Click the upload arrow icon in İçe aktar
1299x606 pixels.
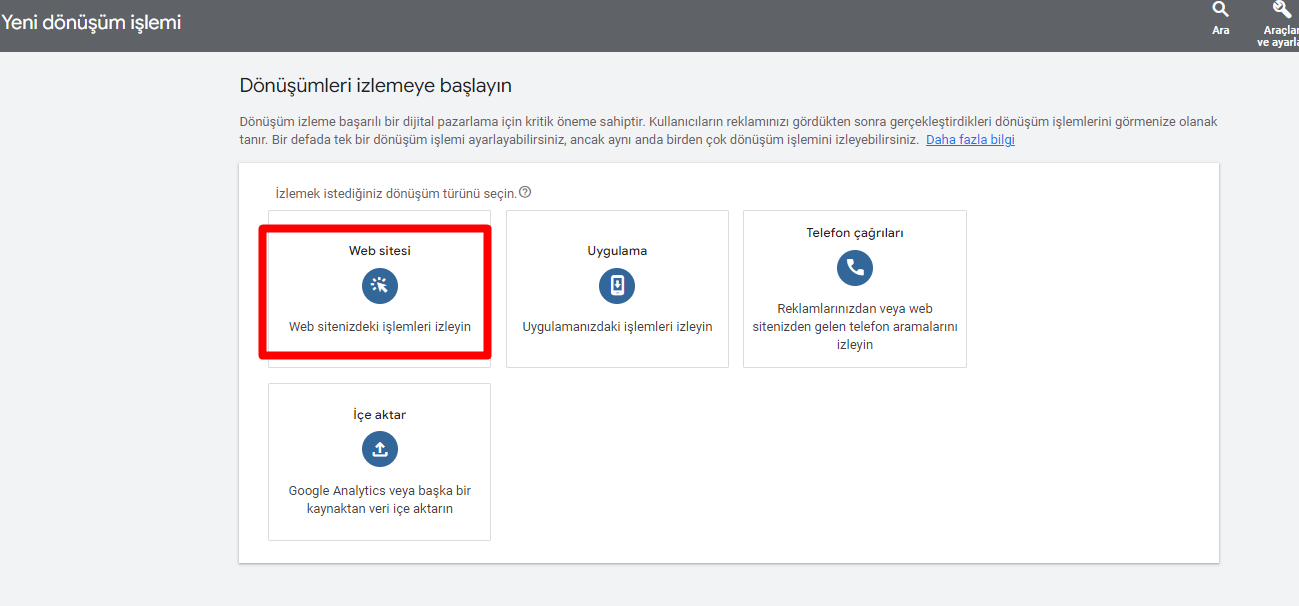[380, 449]
